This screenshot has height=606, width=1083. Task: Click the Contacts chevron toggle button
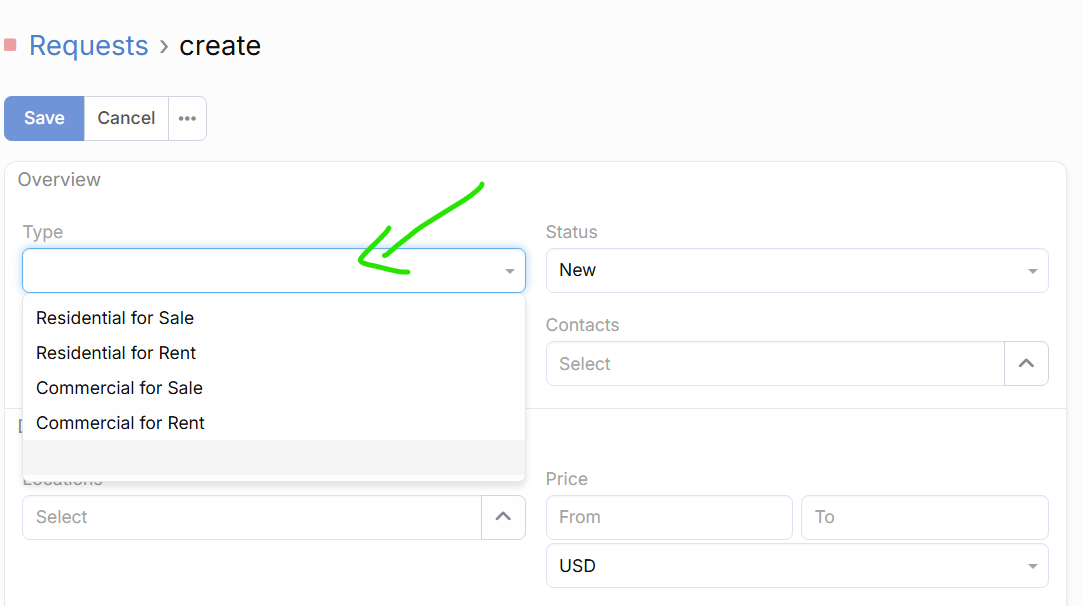(x=1026, y=364)
